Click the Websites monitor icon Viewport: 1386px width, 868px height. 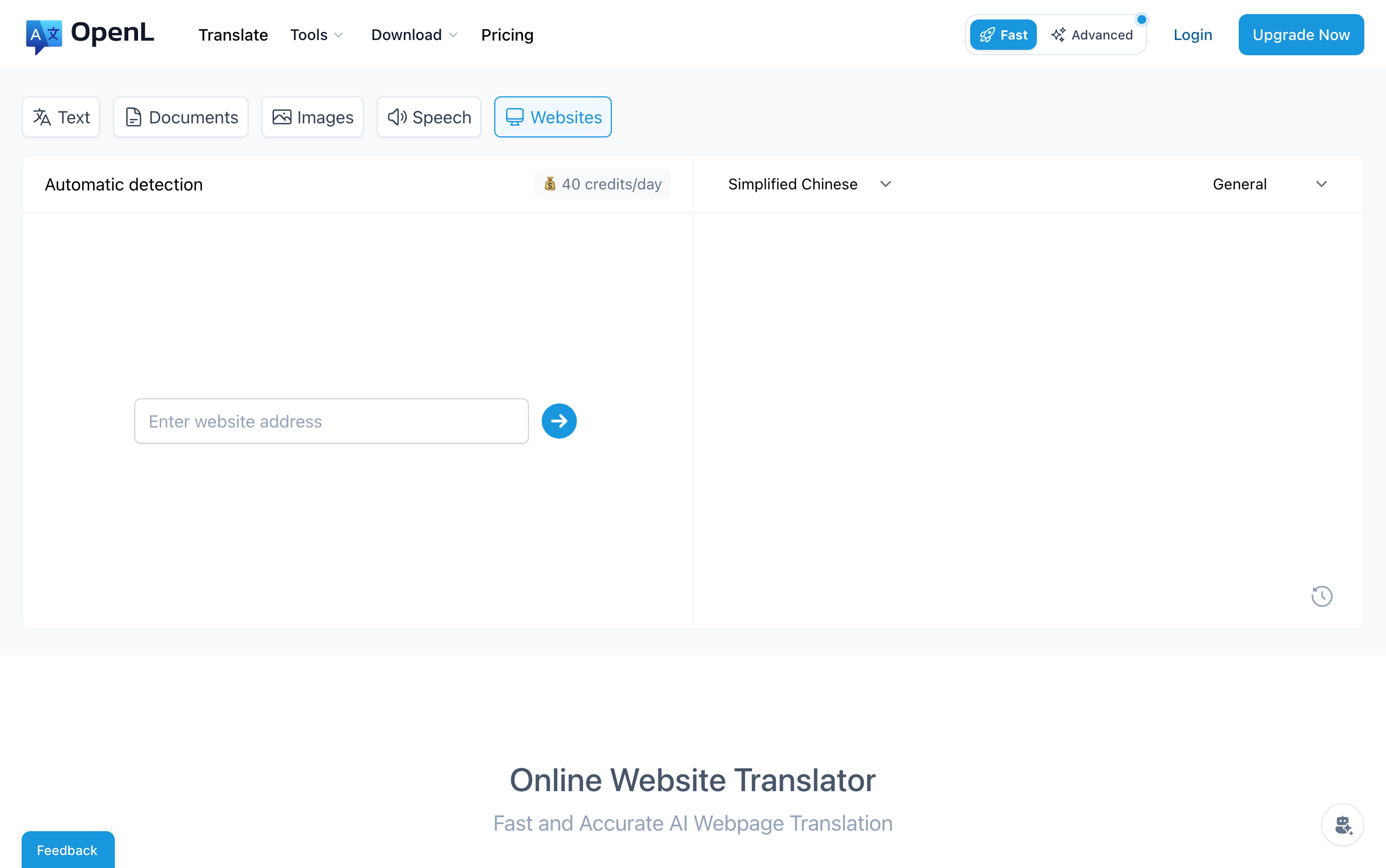click(x=514, y=116)
